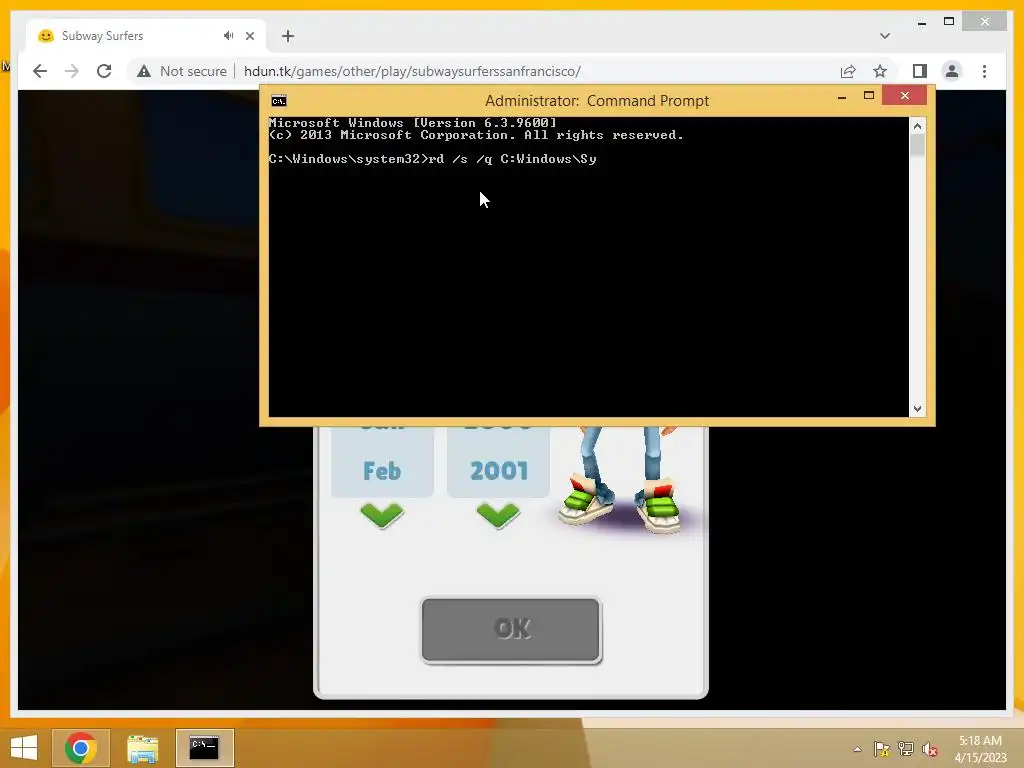Click the Not secure warning icon

144,71
